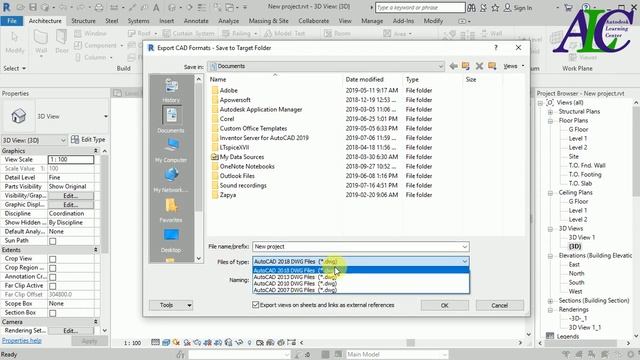Click Cancel in the export dialog

tap(500, 305)
